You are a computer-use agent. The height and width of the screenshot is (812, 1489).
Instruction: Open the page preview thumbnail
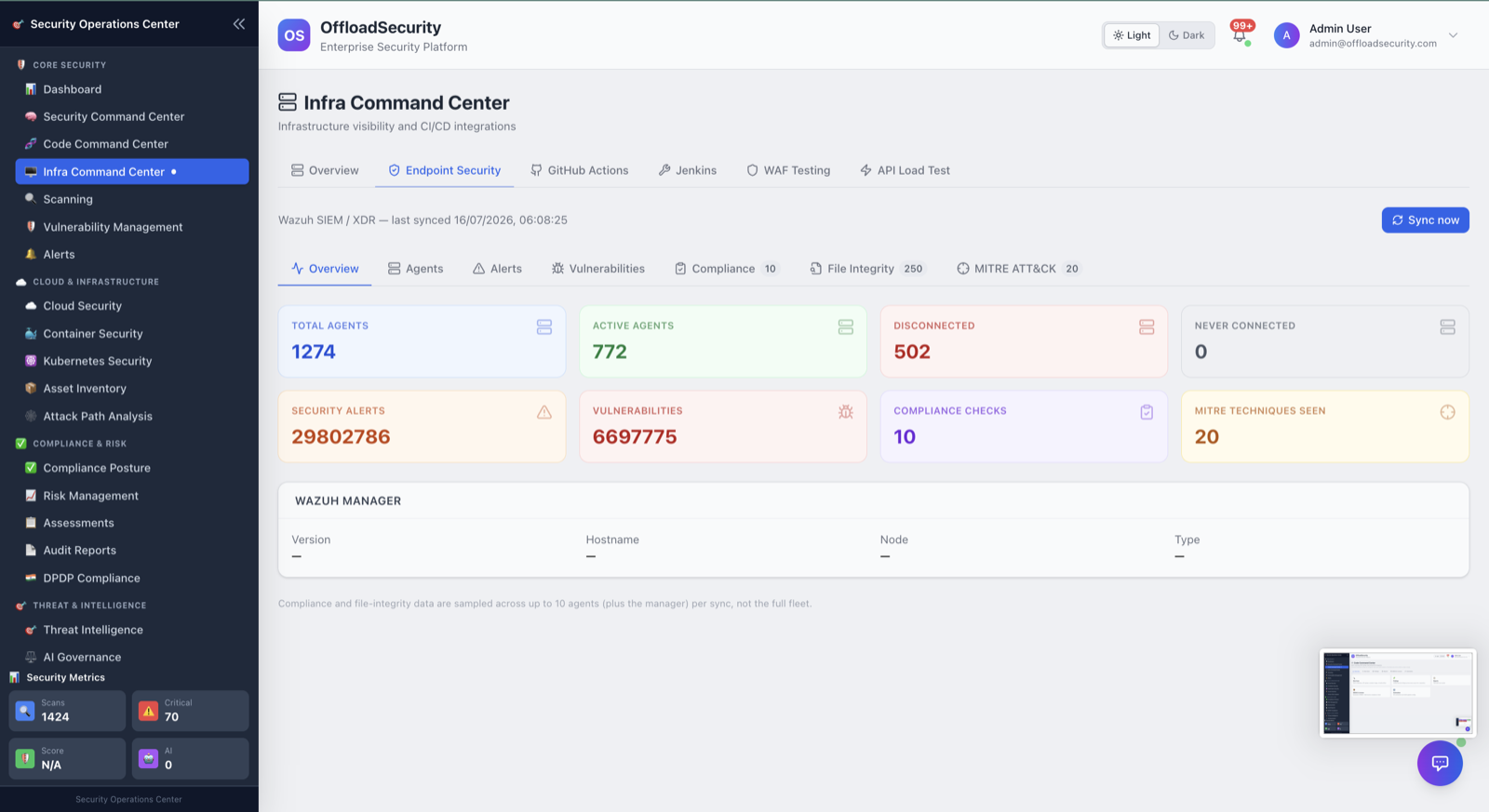1398,693
